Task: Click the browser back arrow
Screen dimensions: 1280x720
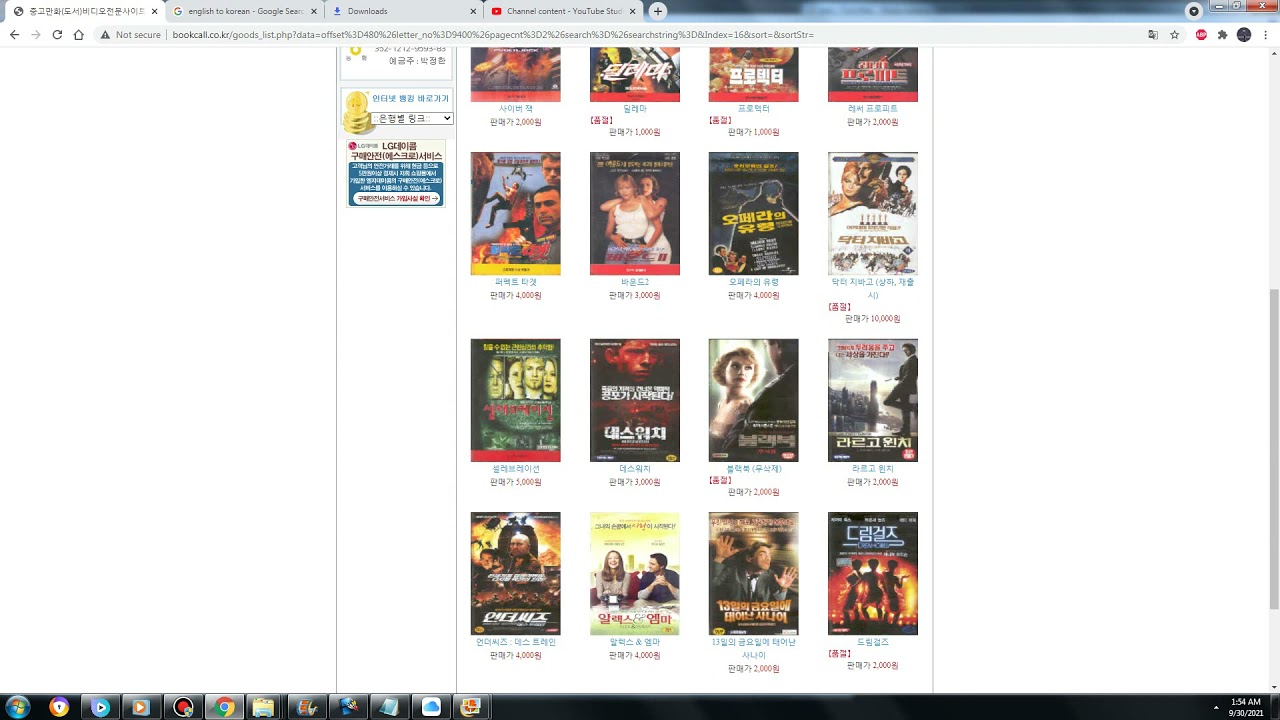Action: pyautogui.click(x=14, y=34)
